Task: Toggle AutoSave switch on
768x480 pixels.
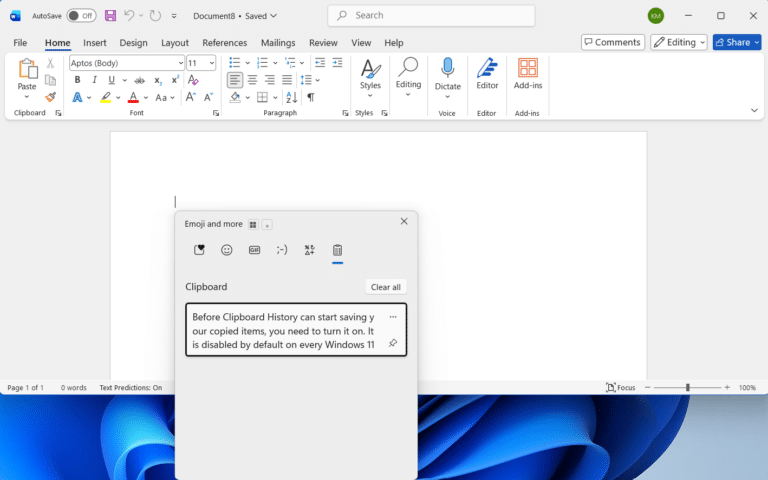Action: (81, 16)
